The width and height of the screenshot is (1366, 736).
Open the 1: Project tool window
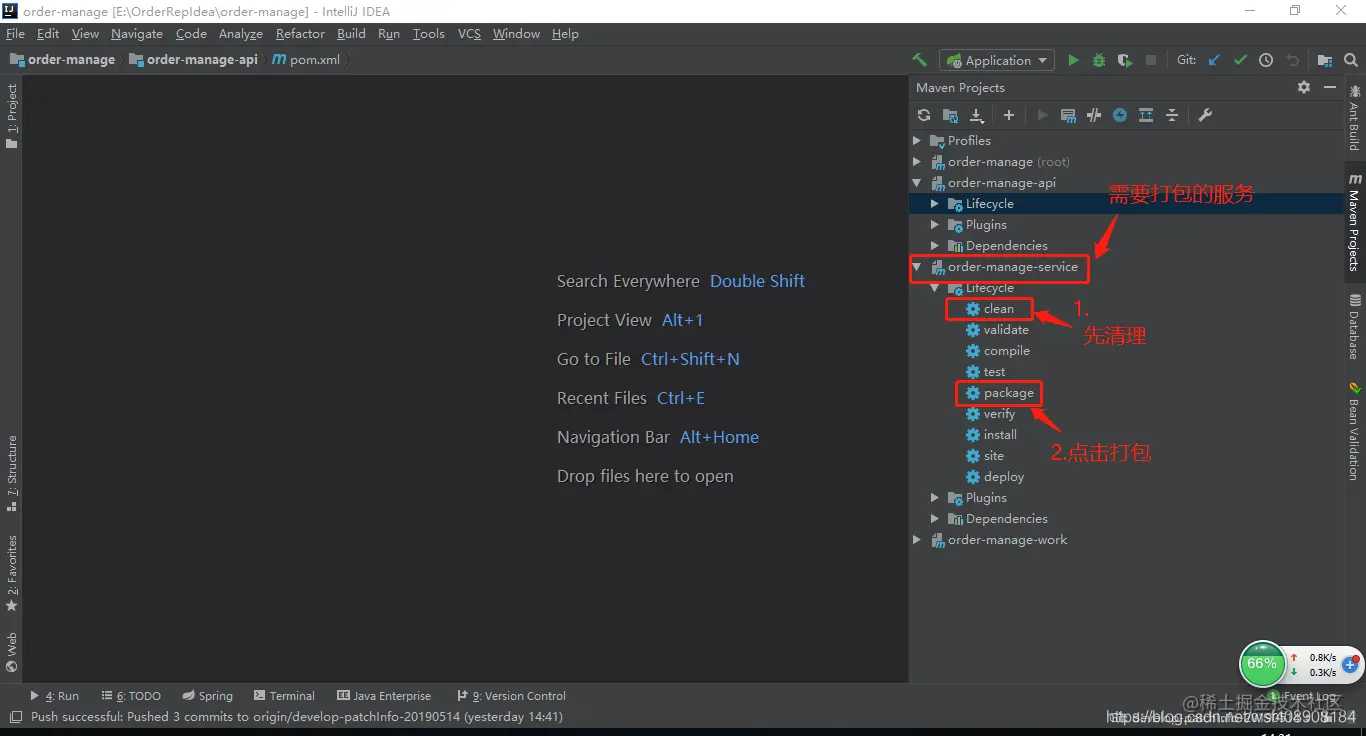click(12, 116)
